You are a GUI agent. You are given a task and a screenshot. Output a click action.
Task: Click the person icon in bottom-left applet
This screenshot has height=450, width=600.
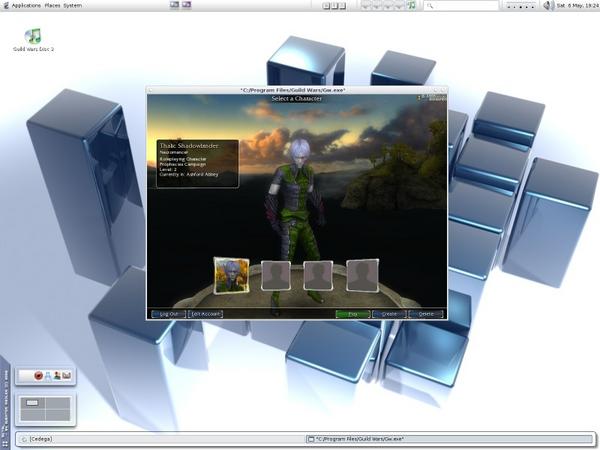(57, 376)
